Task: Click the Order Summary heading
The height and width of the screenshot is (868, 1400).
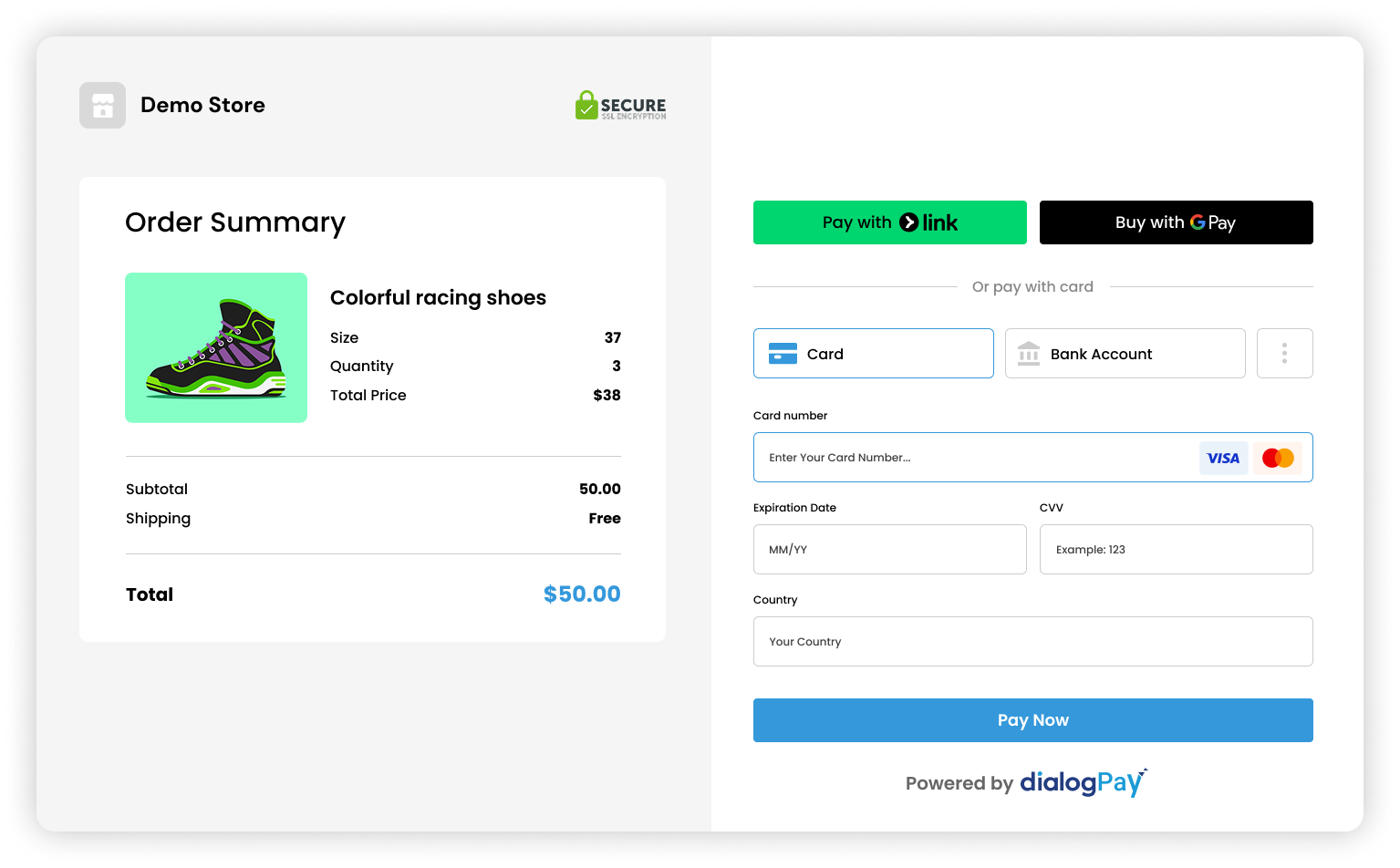Action: [x=235, y=222]
